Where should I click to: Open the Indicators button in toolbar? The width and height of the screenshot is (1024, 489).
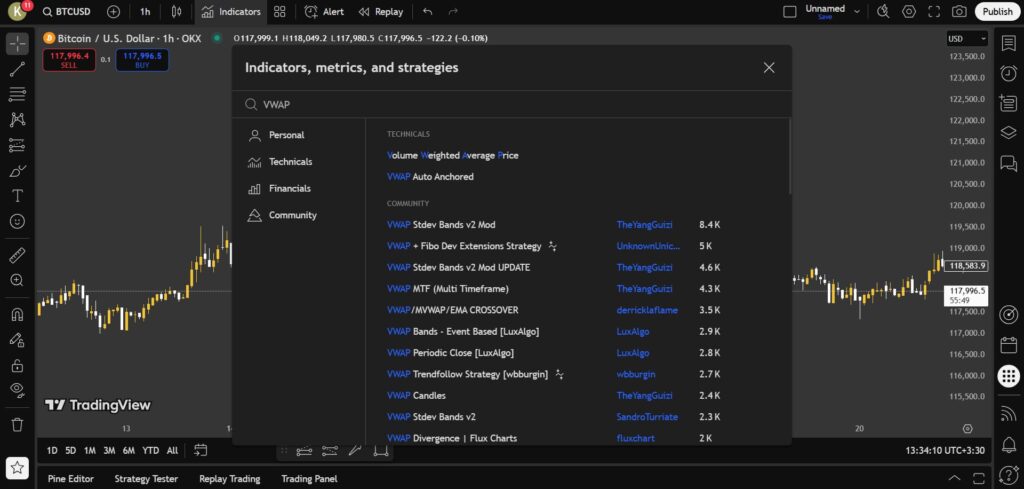point(231,12)
